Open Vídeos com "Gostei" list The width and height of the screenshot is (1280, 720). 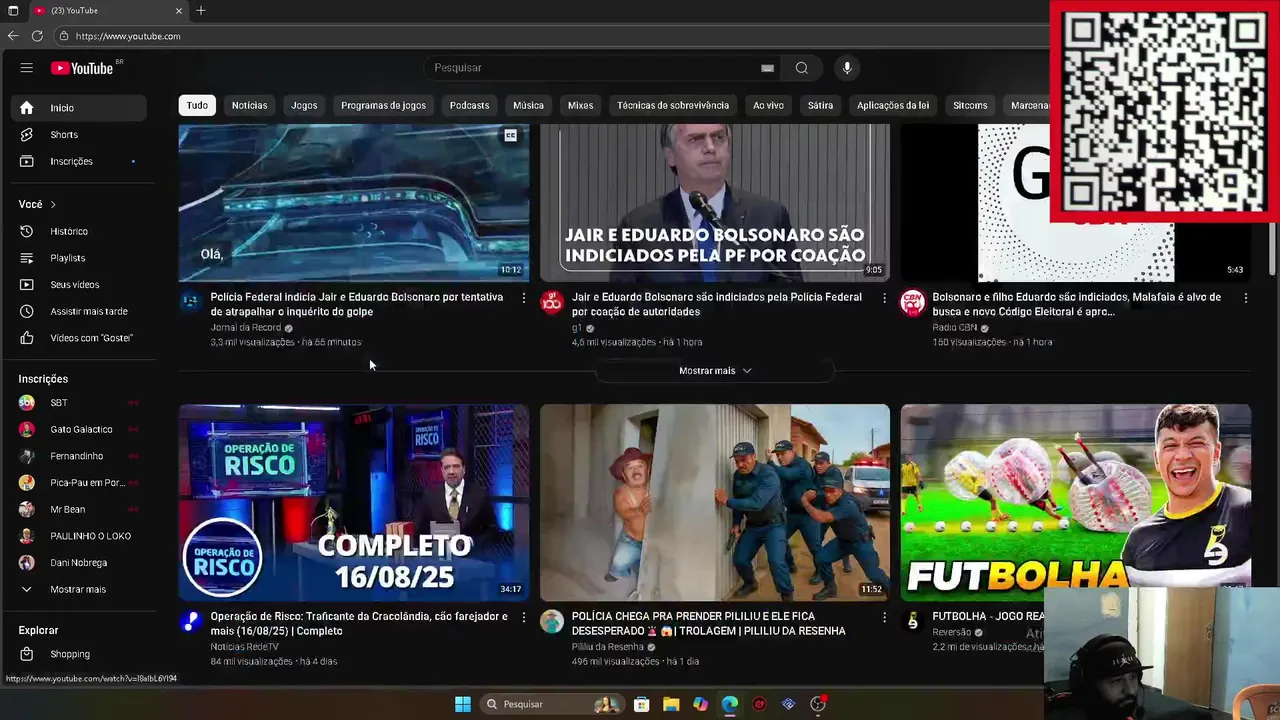pos(79,338)
